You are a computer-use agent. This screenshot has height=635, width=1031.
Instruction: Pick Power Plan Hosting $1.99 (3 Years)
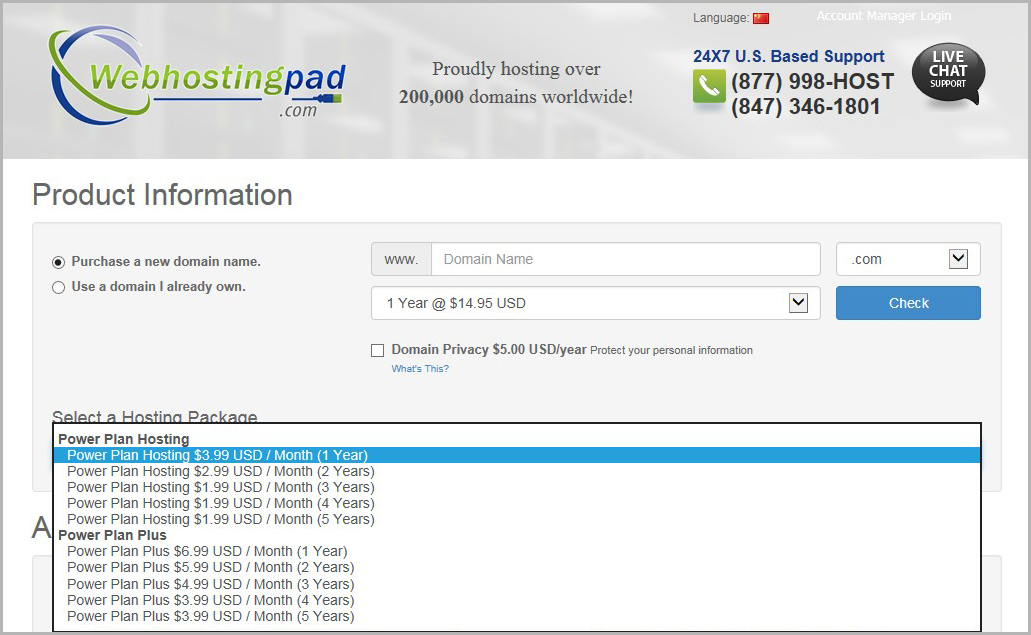[x=220, y=487]
